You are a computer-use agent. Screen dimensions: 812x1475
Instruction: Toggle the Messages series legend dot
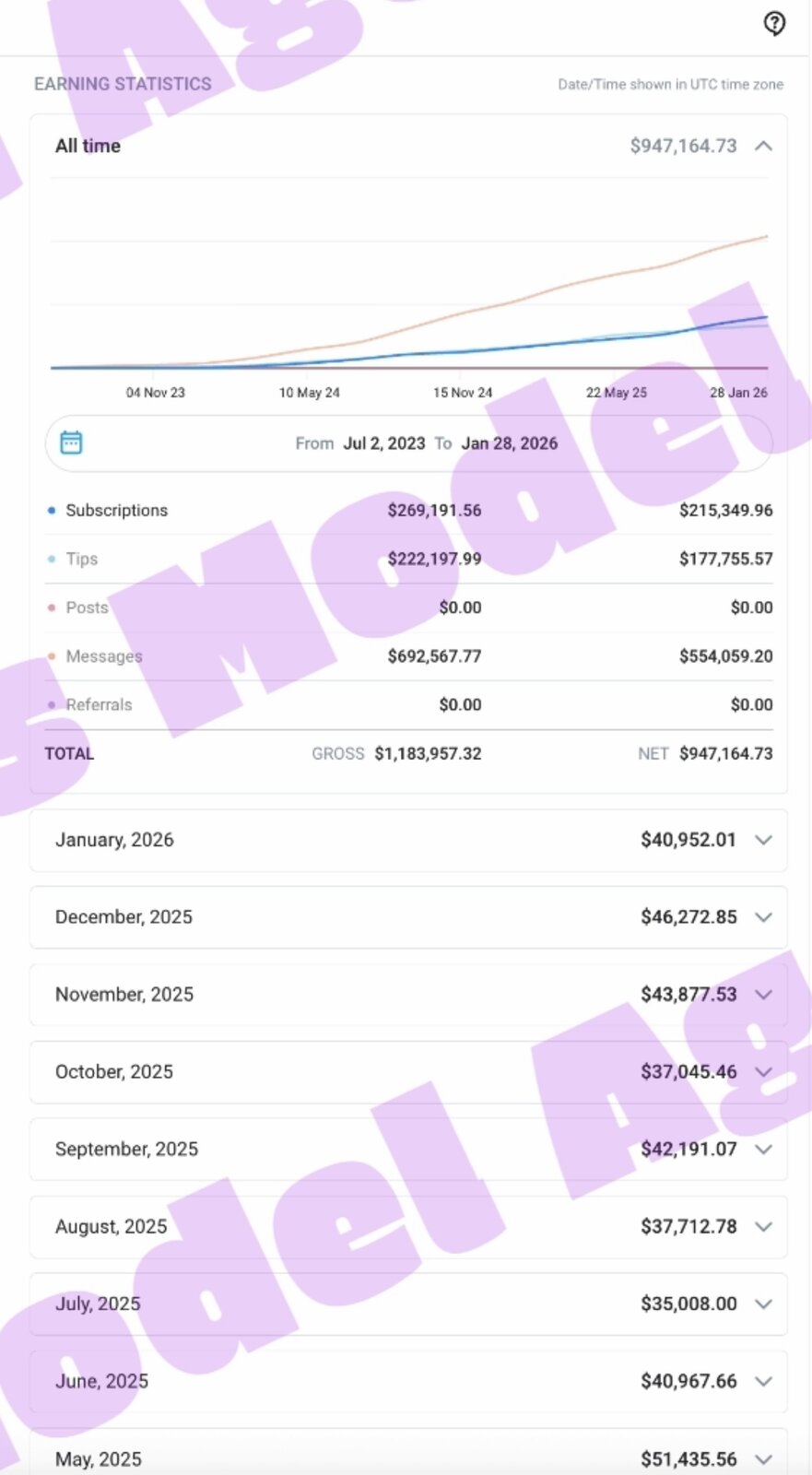click(52, 656)
